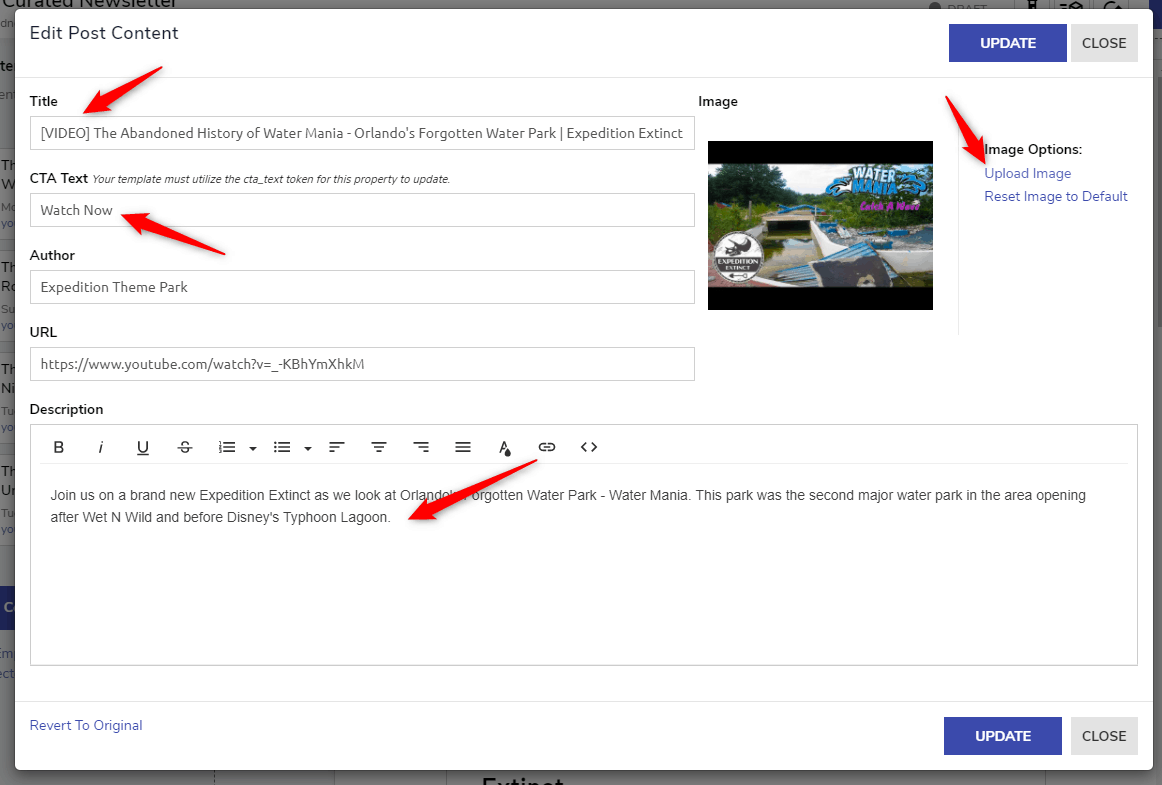
Task: Center align description text
Action: point(379,447)
